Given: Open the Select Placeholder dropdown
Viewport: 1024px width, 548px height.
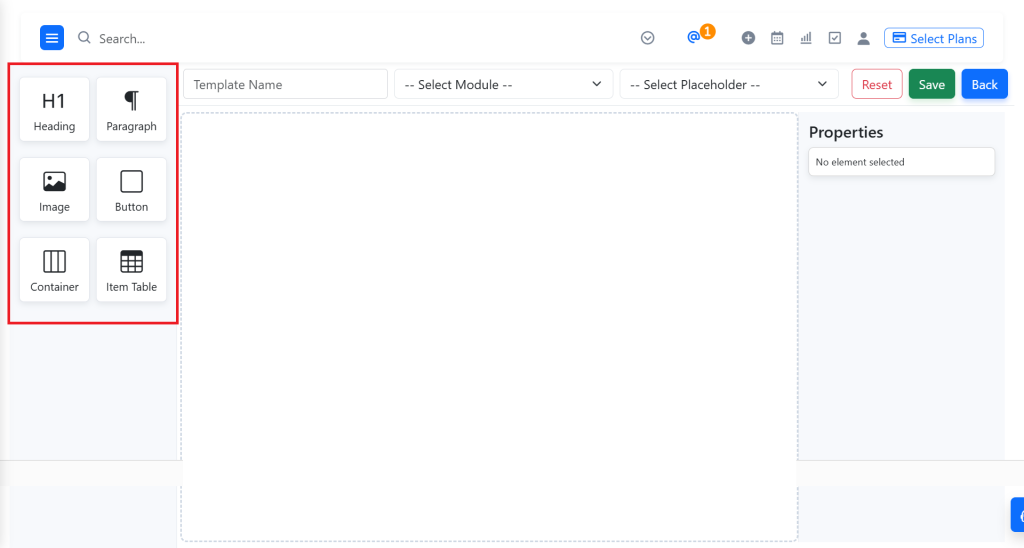Looking at the screenshot, I should coord(729,84).
